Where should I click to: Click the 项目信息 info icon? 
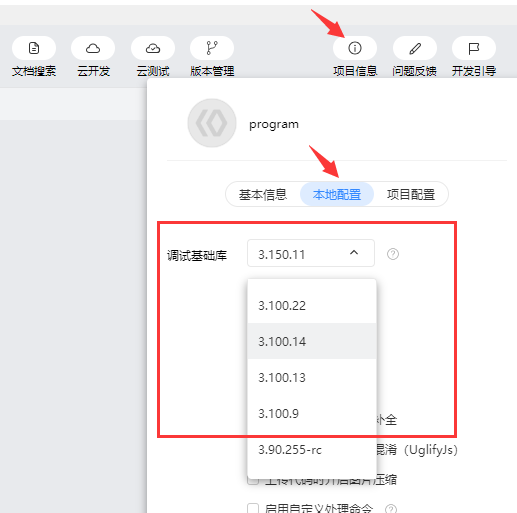(x=355, y=48)
